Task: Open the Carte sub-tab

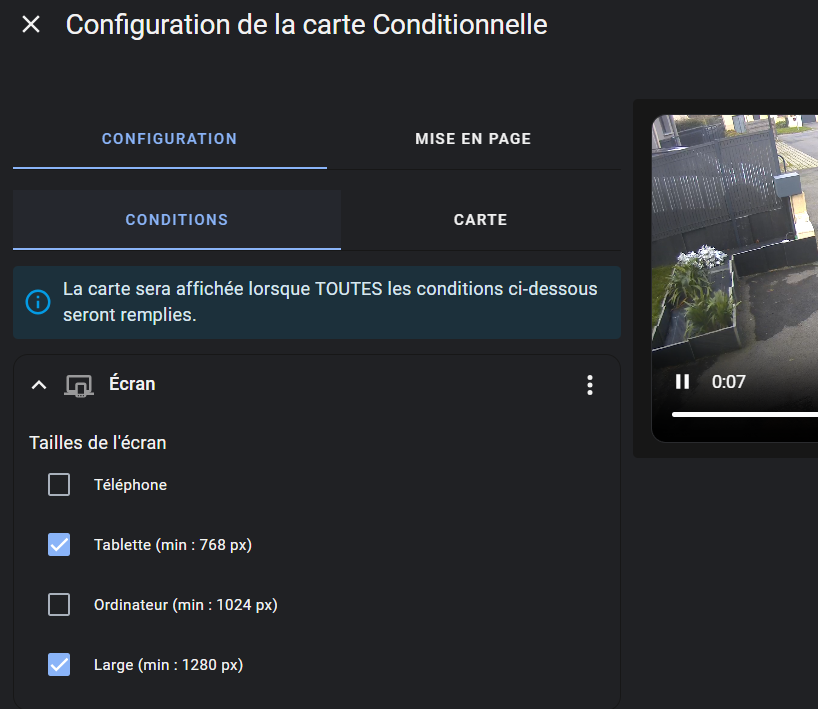Action: pyautogui.click(x=480, y=220)
